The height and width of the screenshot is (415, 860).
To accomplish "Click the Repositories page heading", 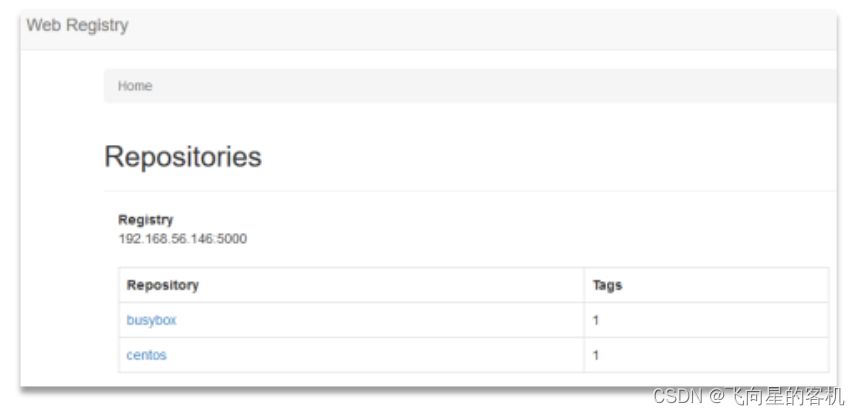I will click(x=183, y=157).
